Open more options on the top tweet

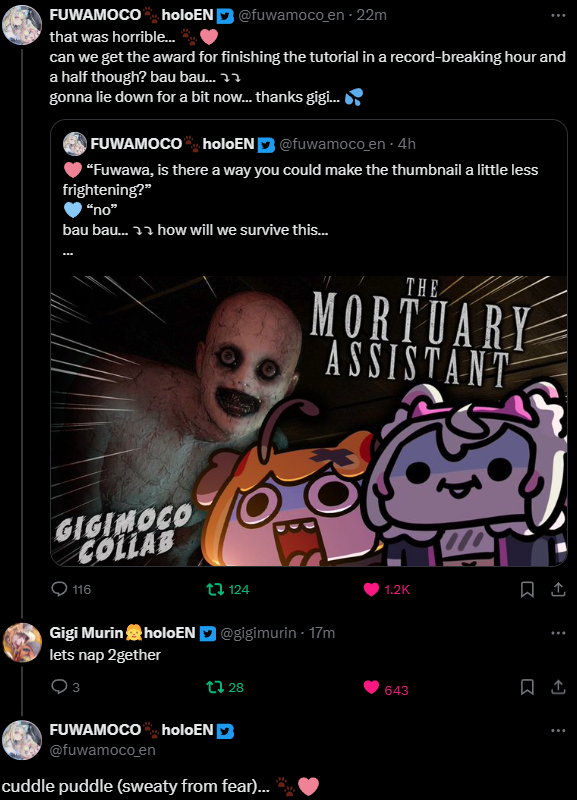(558, 15)
